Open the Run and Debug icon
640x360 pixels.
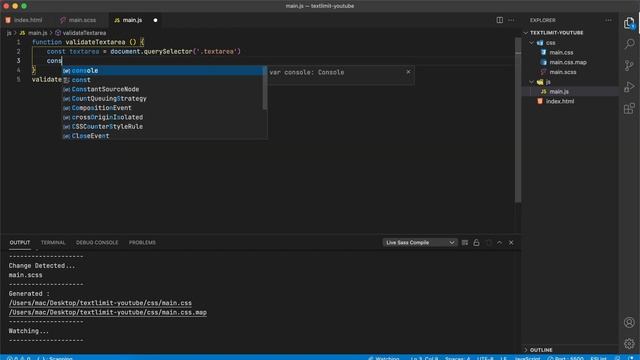[629, 87]
